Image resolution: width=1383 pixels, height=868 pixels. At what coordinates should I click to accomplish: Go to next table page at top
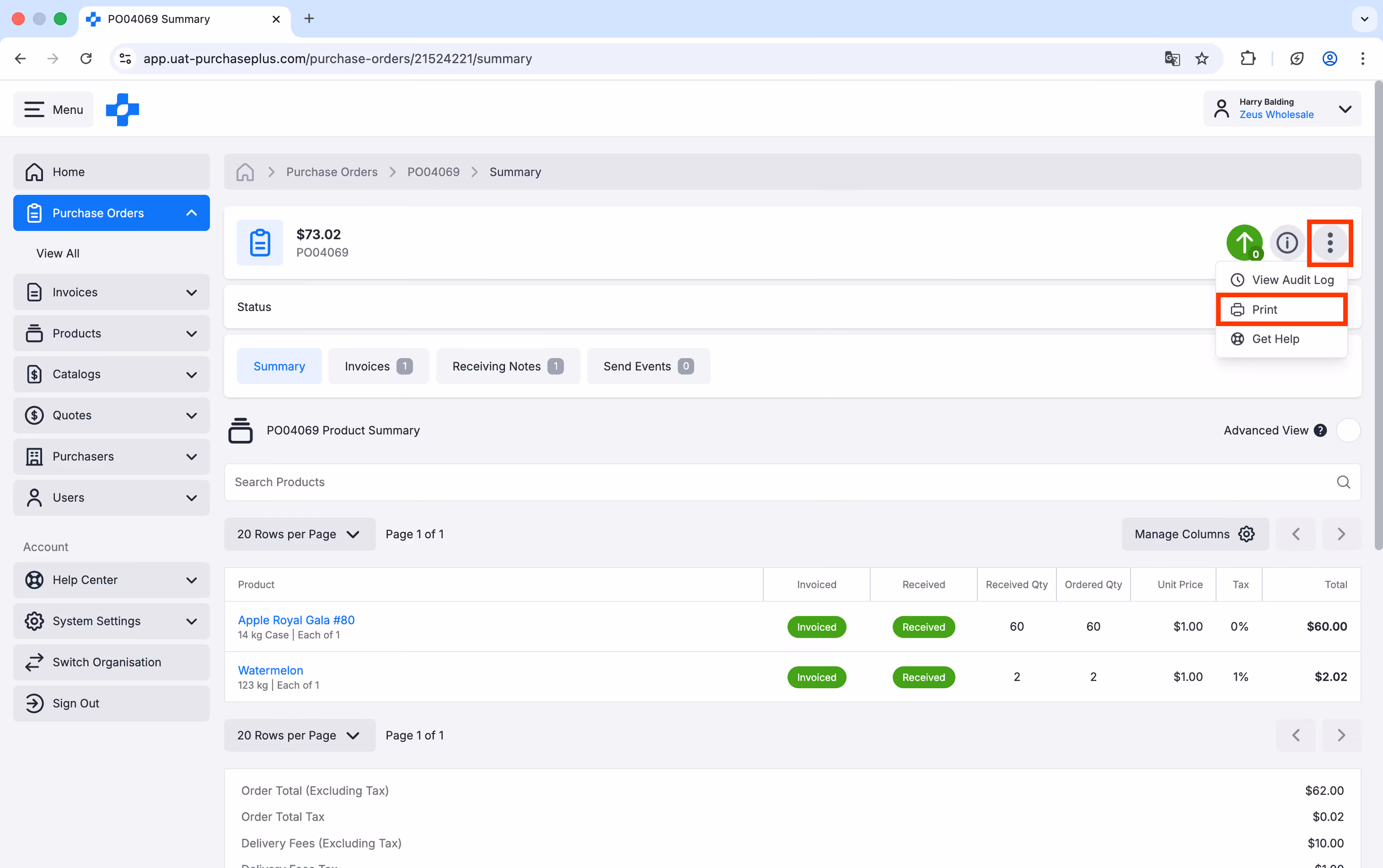coord(1341,535)
